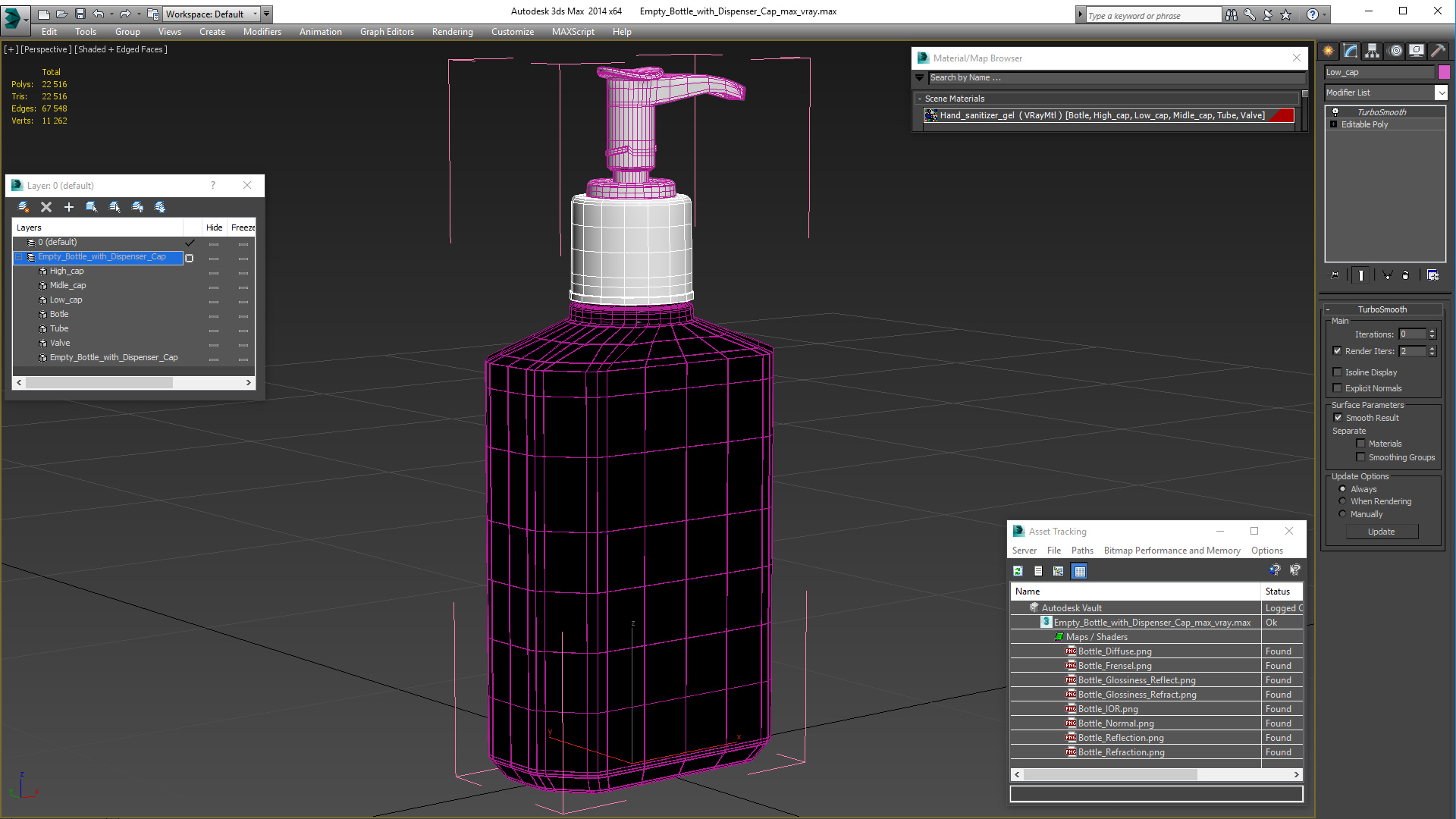
Task: Click Search by Name field
Action: coord(1116,77)
